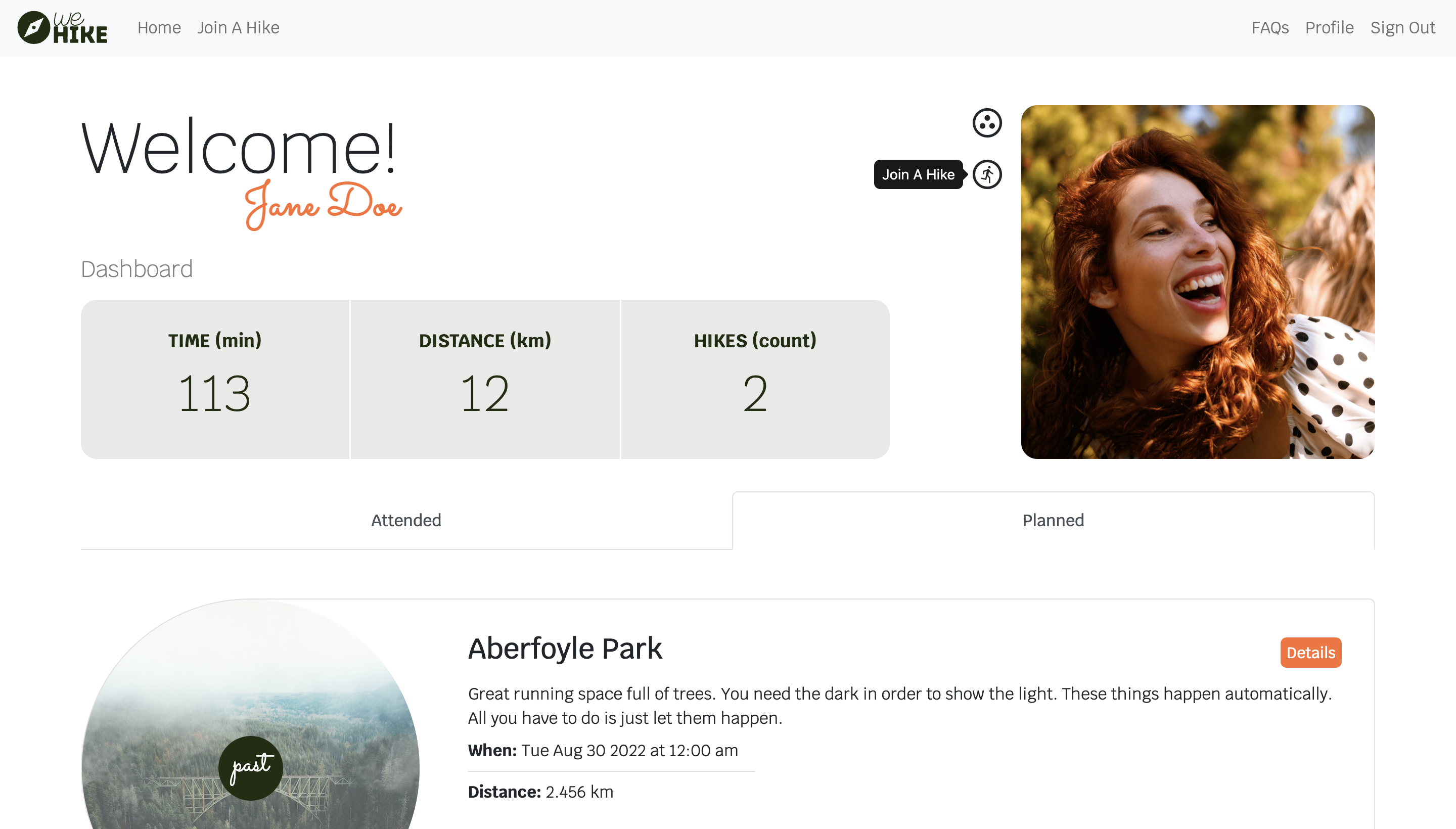Viewport: 1456px width, 829px height.
Task: Click the Profile menu item
Action: pyautogui.click(x=1330, y=27)
